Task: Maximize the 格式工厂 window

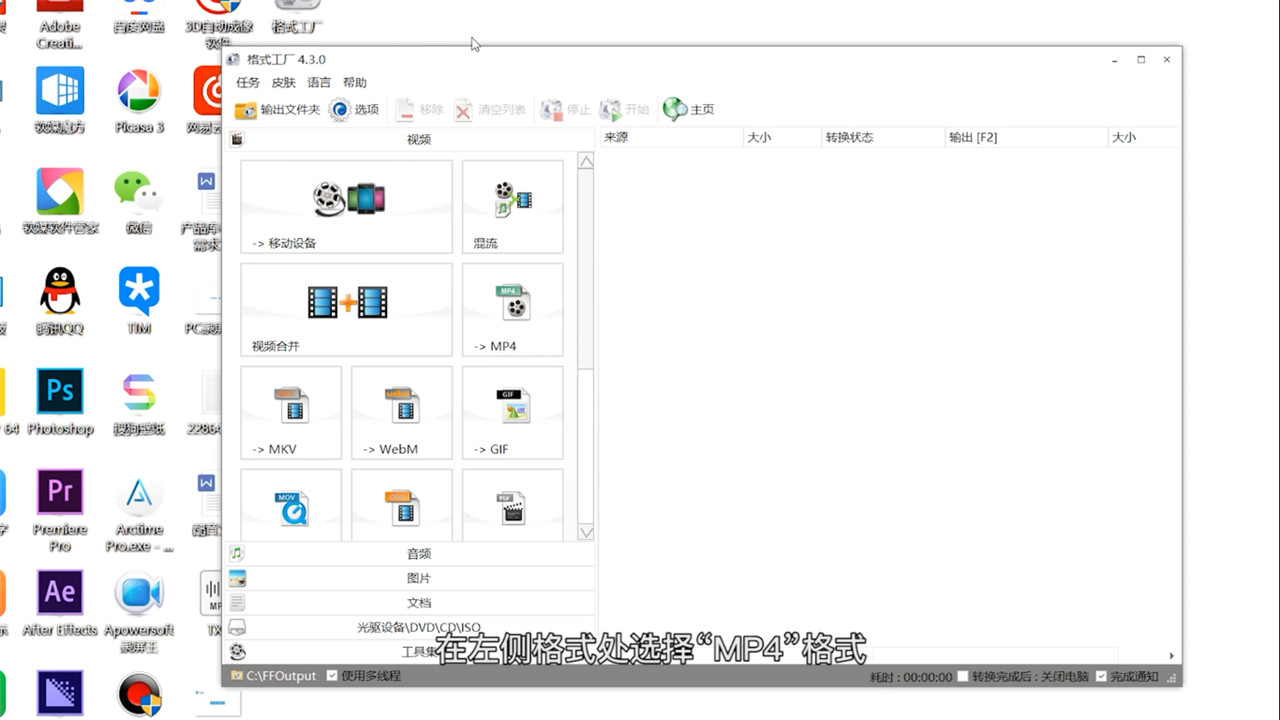Action: point(1141,60)
